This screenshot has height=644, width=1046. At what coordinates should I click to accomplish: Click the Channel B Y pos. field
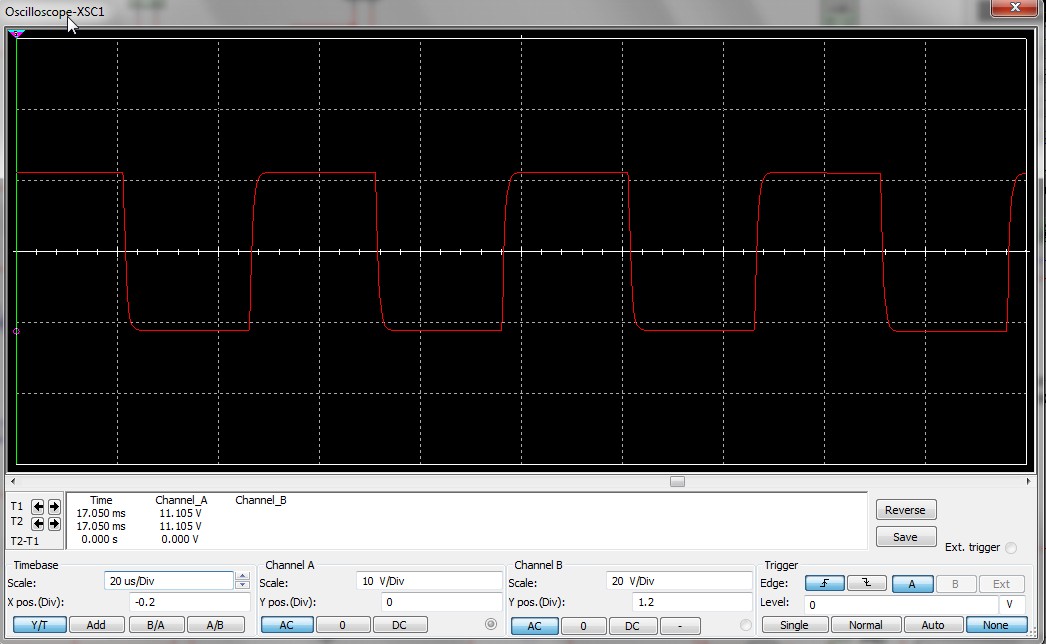692,602
